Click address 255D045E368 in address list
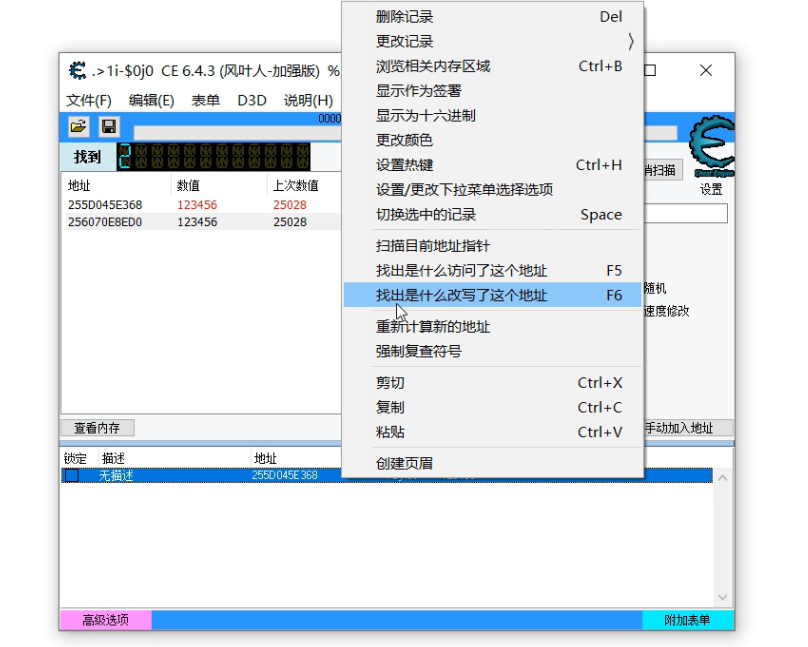The height and width of the screenshot is (647, 808). (284, 475)
